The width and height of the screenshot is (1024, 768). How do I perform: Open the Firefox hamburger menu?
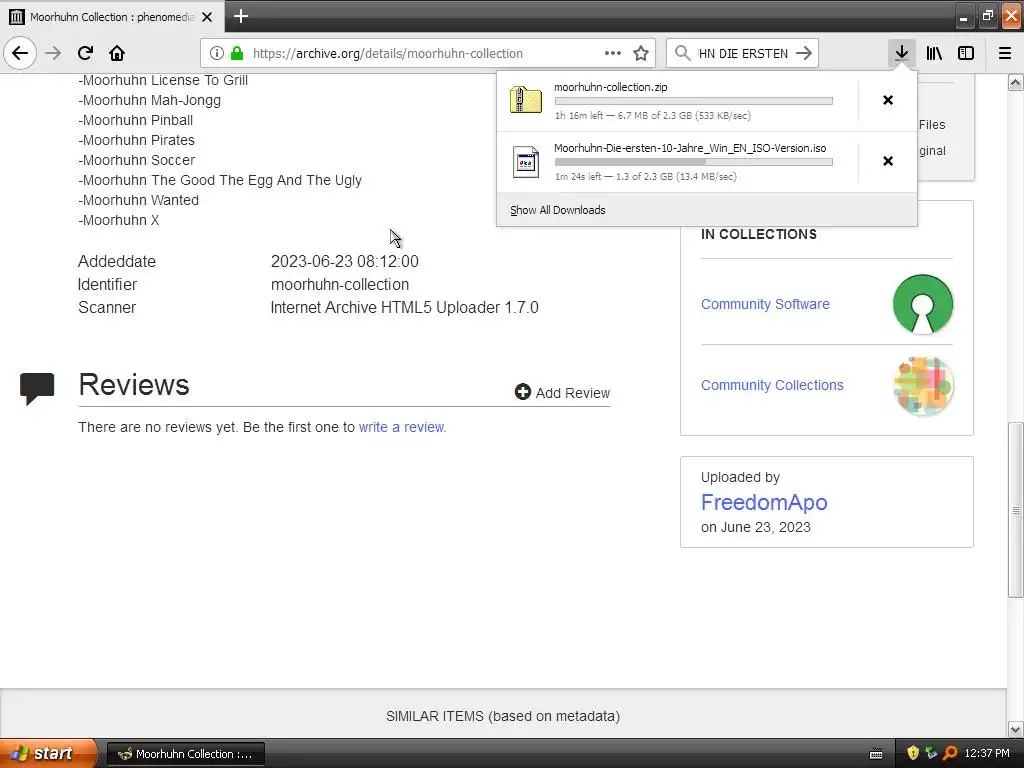[x=1005, y=53]
